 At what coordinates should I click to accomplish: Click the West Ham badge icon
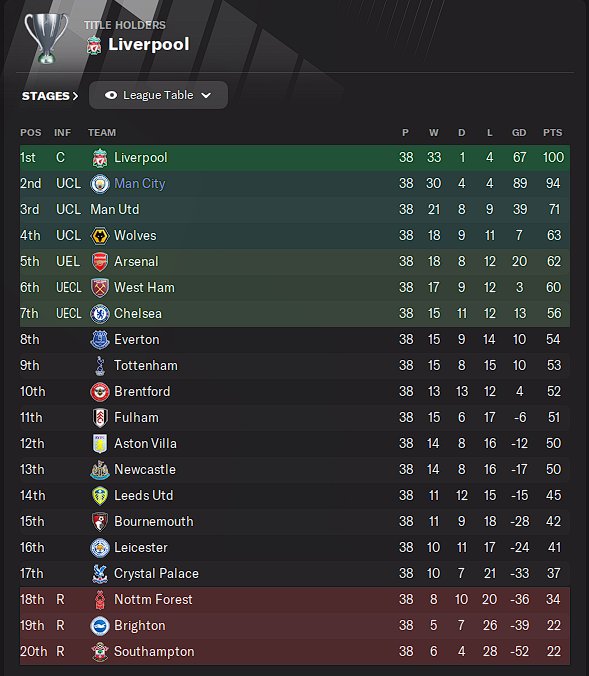pos(100,288)
